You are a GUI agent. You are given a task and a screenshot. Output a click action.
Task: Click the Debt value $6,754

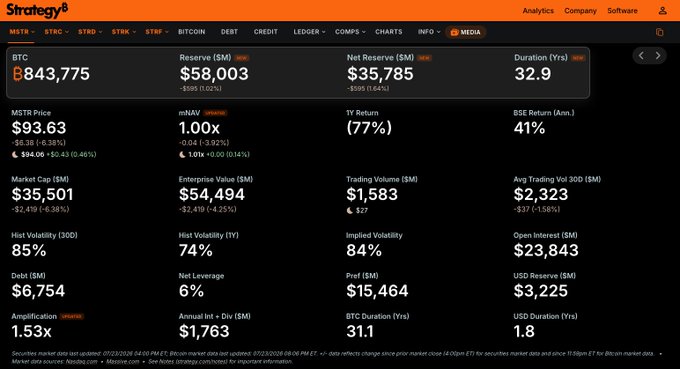tap(39, 291)
